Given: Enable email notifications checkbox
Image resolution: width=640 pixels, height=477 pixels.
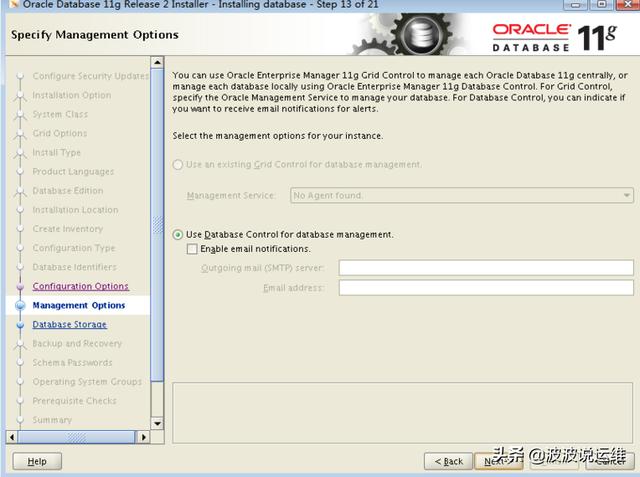Looking at the screenshot, I should click(192, 249).
